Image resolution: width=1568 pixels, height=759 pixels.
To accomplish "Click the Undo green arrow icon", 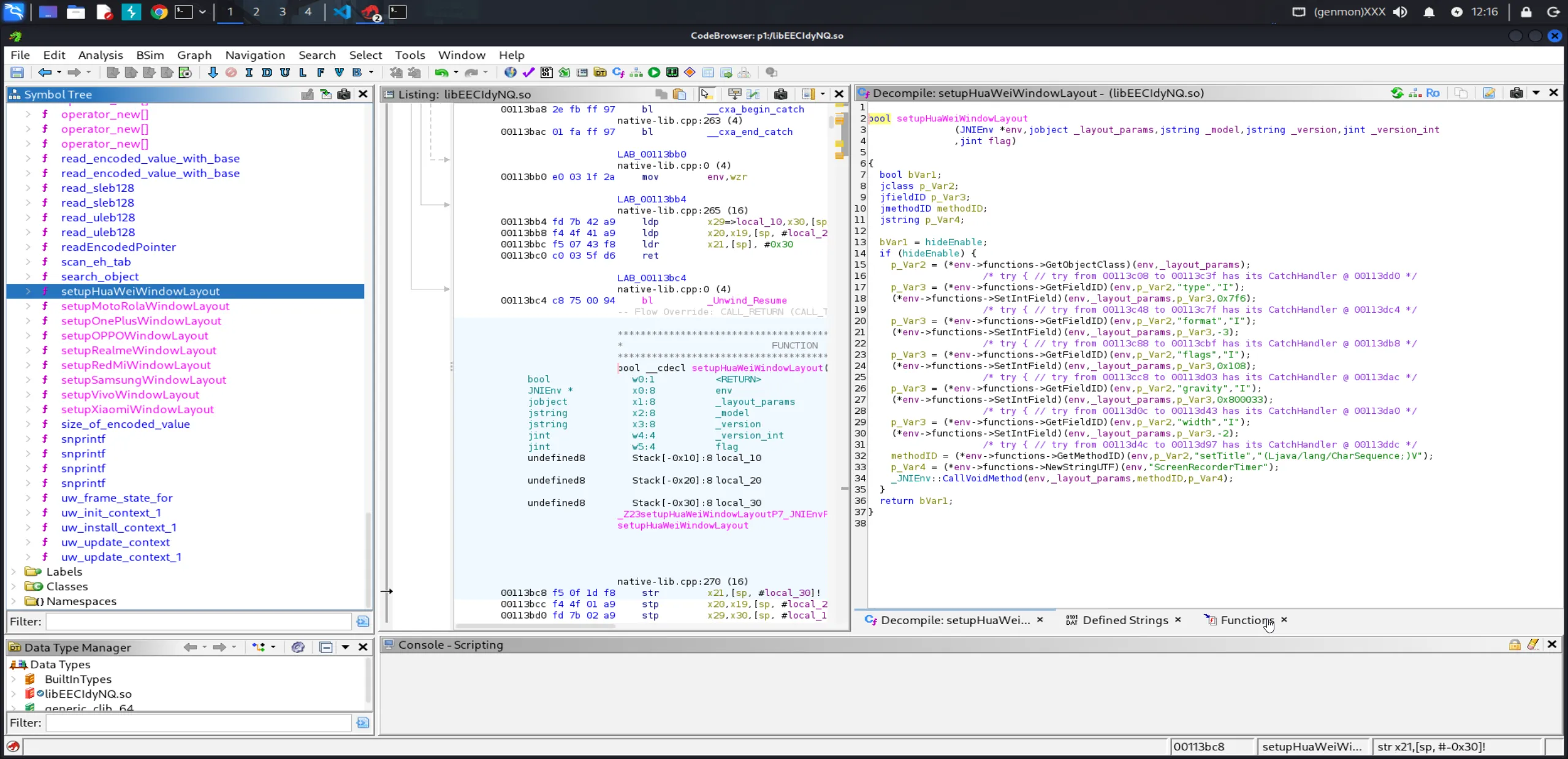I will tap(441, 72).
